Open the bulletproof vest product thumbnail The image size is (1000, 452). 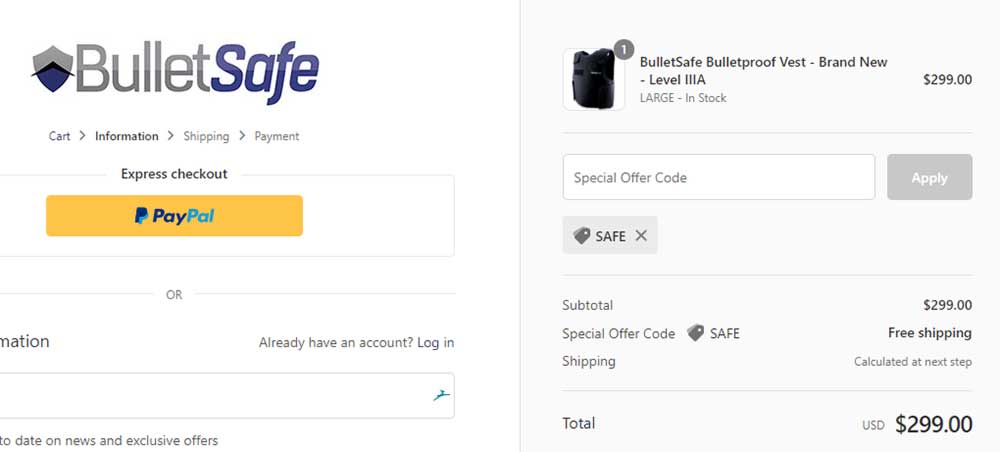tap(594, 79)
